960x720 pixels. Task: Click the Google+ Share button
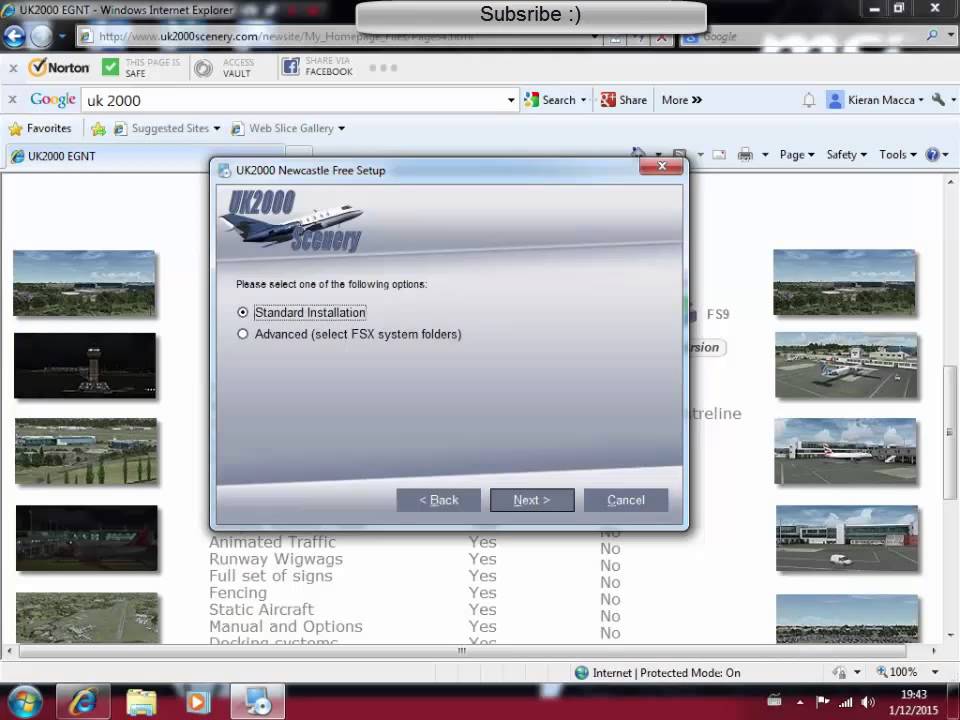pos(624,100)
